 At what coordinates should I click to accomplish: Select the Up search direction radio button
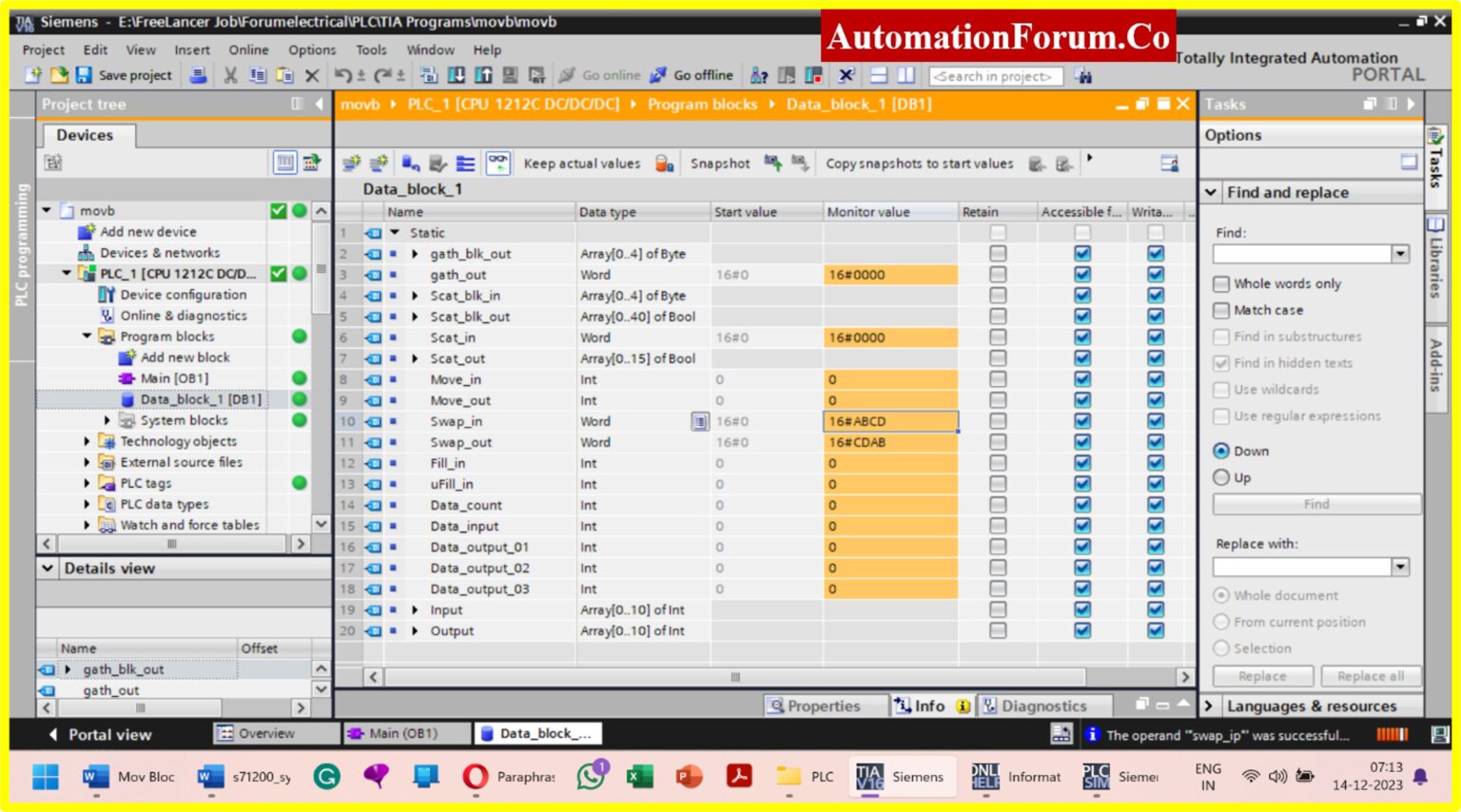[x=1221, y=477]
